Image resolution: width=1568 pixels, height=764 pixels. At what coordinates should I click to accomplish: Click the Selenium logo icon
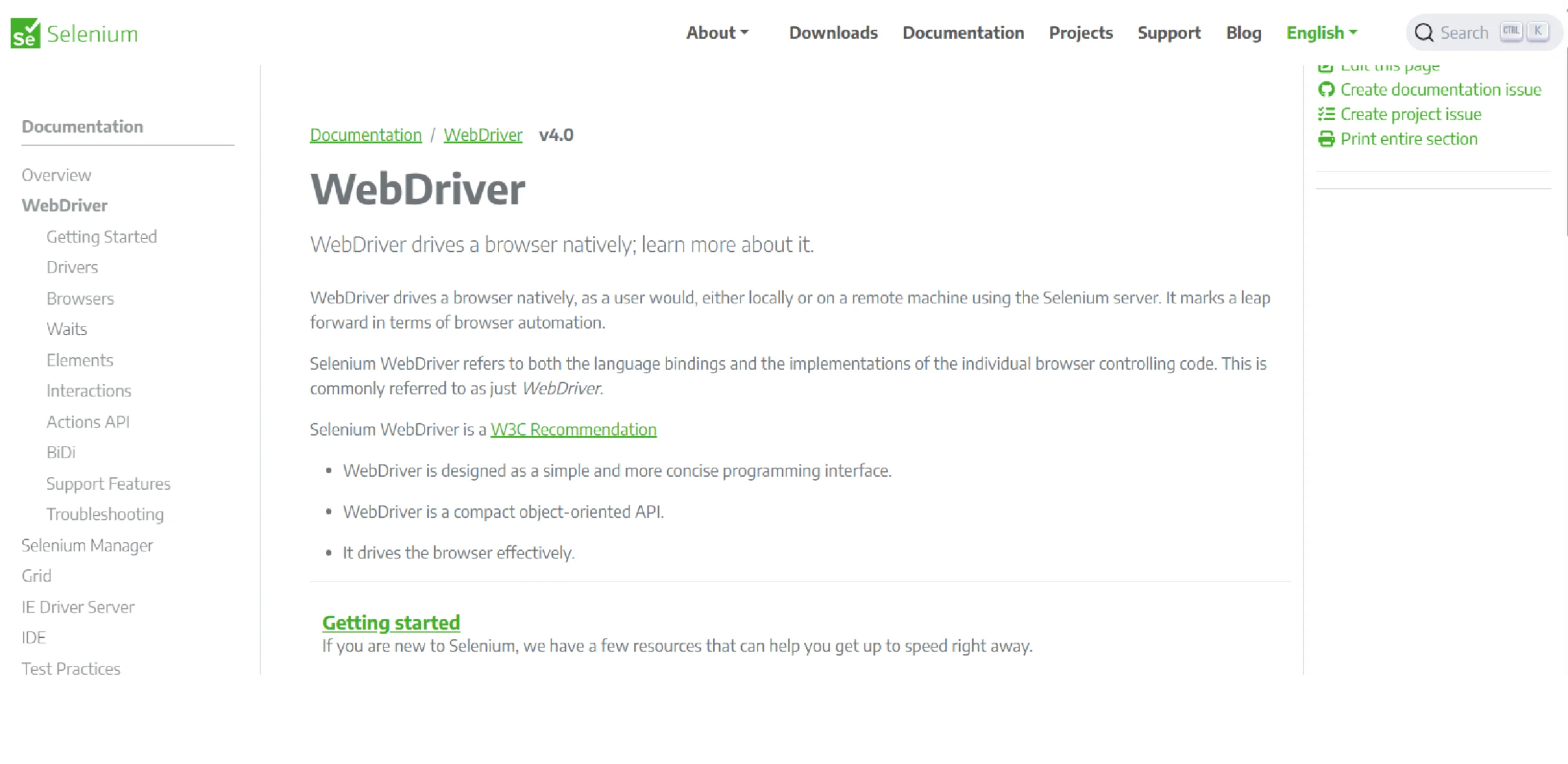[x=25, y=33]
